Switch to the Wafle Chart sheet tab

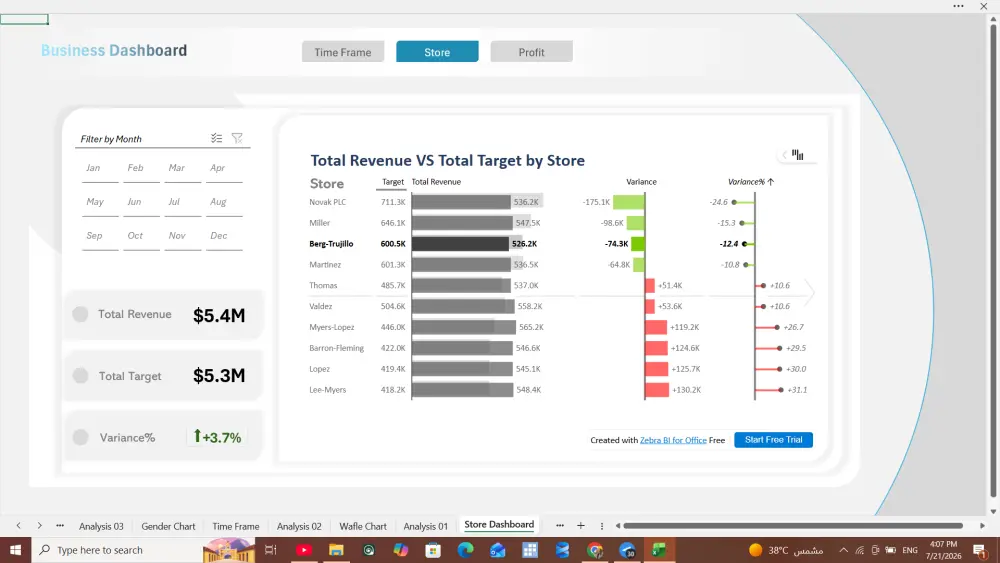362,526
